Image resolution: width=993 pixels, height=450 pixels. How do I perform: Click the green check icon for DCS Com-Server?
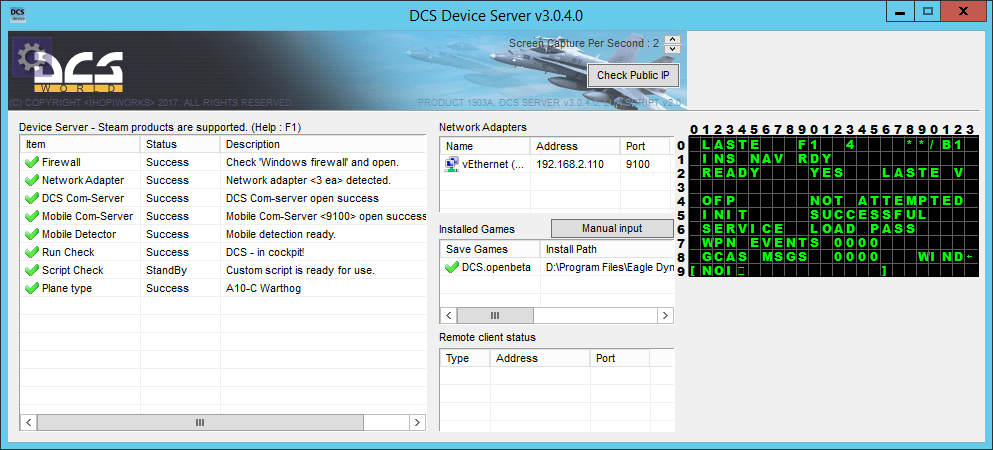click(32, 198)
